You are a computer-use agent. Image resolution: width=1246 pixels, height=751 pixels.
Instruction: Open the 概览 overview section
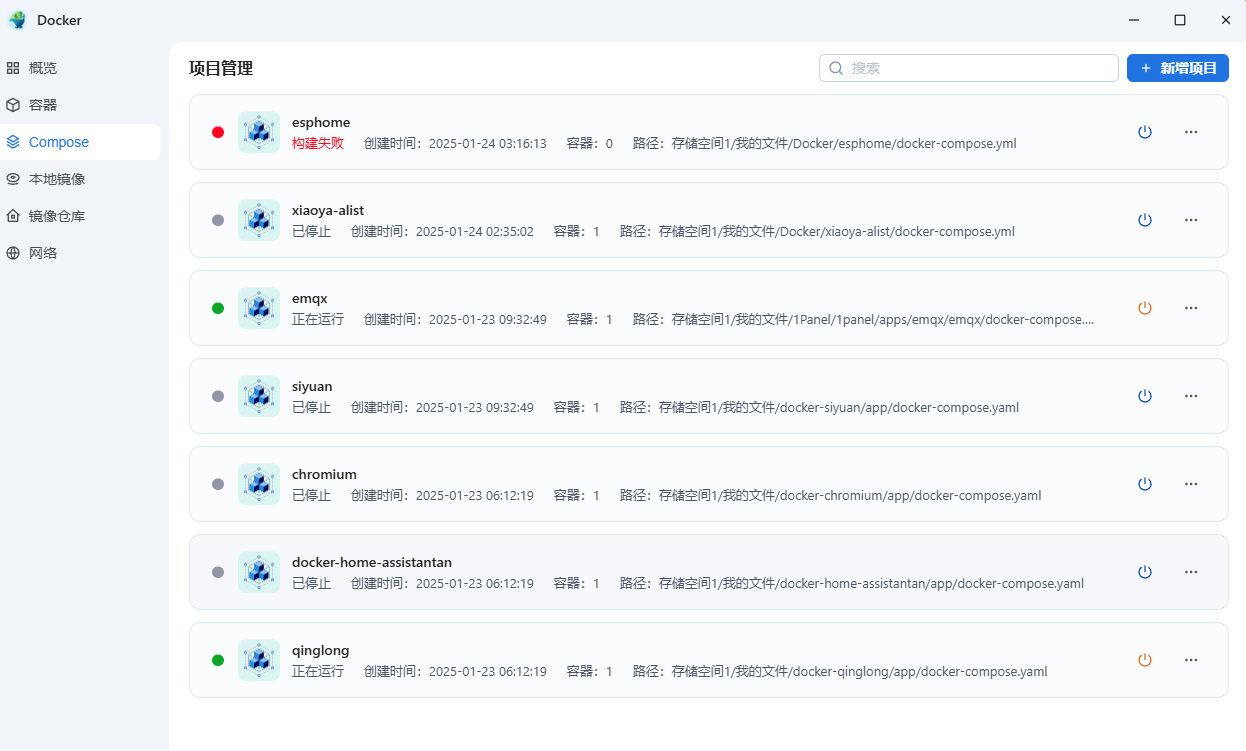(80, 68)
